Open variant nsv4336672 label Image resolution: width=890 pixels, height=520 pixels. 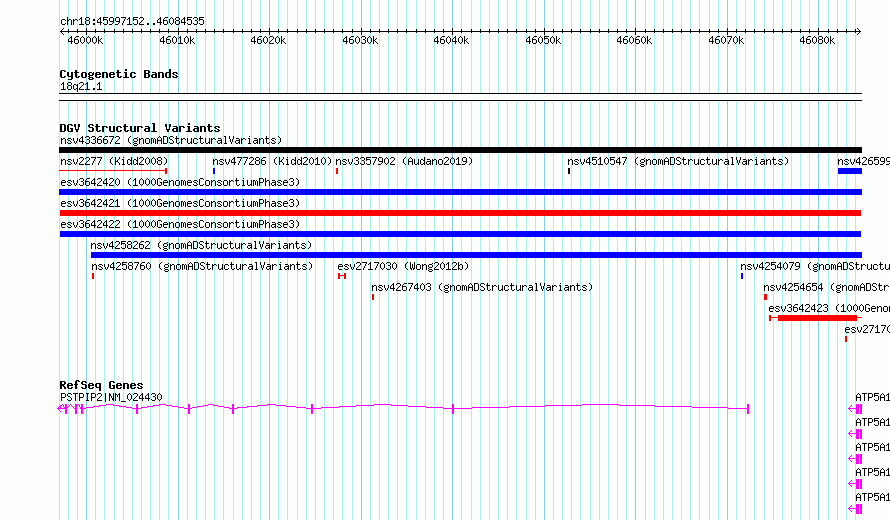click(171, 140)
